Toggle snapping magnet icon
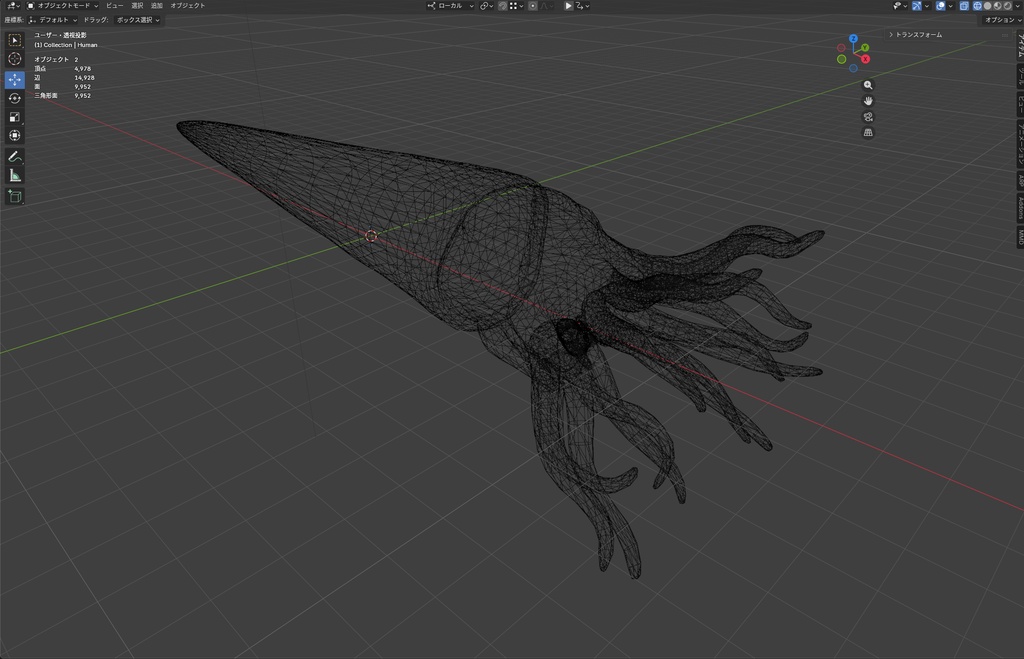The image size is (1024, 659). click(x=502, y=6)
